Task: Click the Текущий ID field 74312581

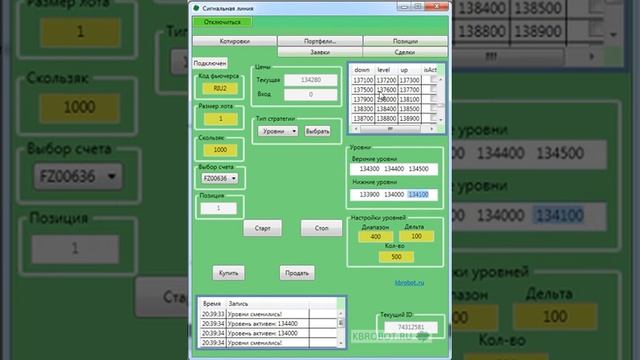Action: [411, 327]
